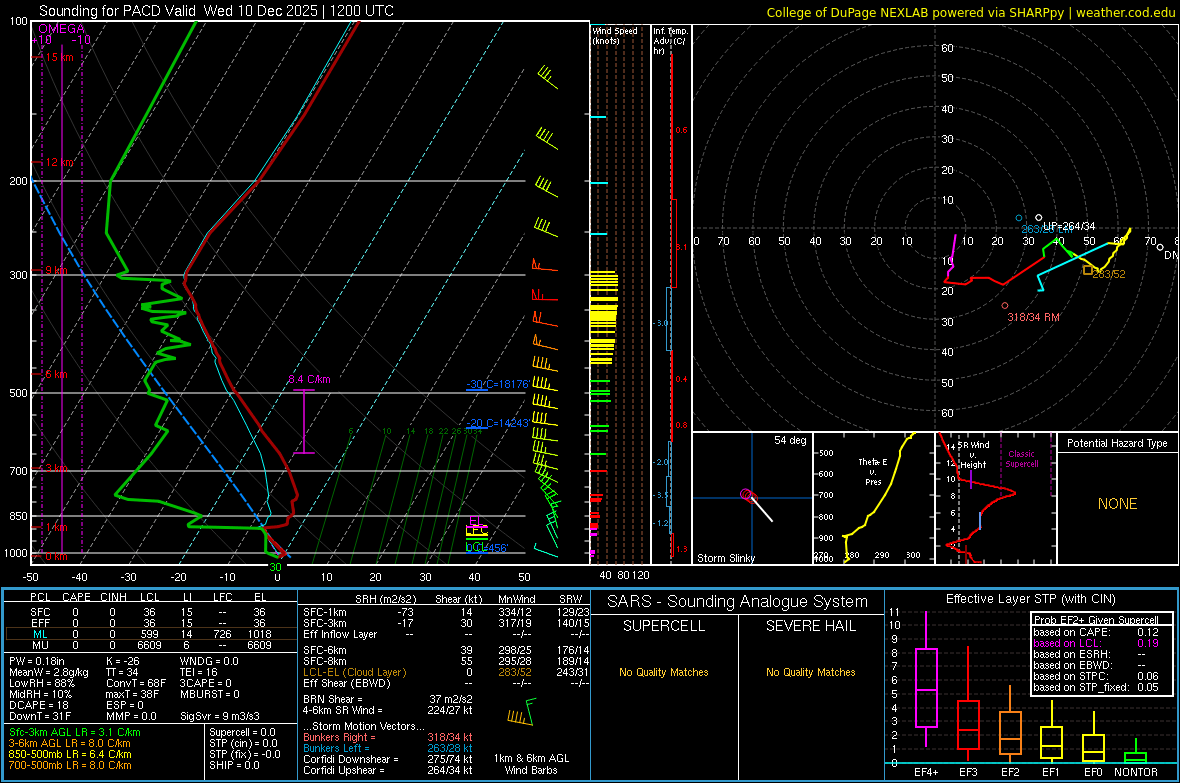Click the 8.4 C/km lapse rate bracket

click(303, 422)
